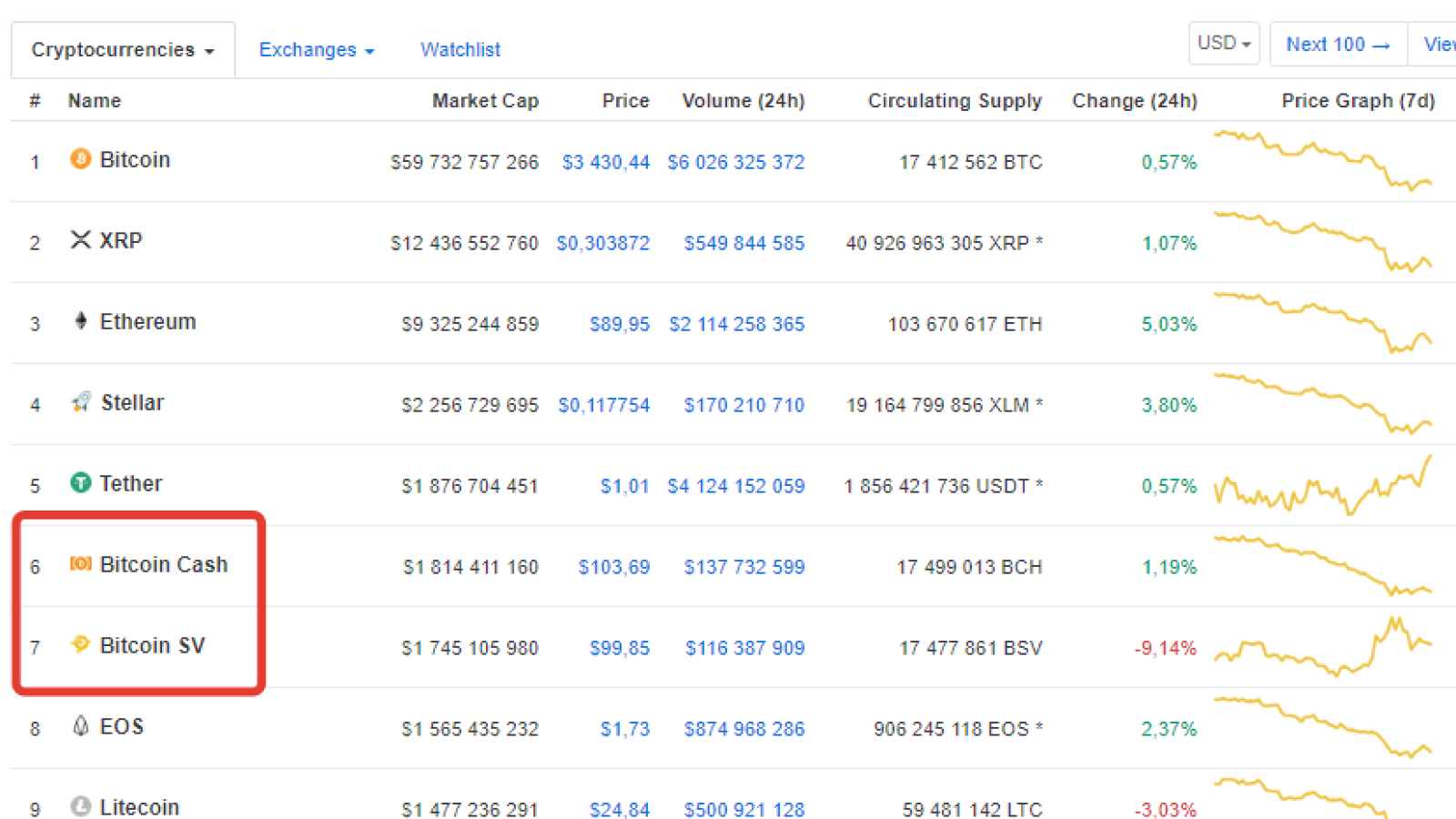The image size is (1456, 819).
Task: Click the XRP logo icon
Action: click(81, 239)
